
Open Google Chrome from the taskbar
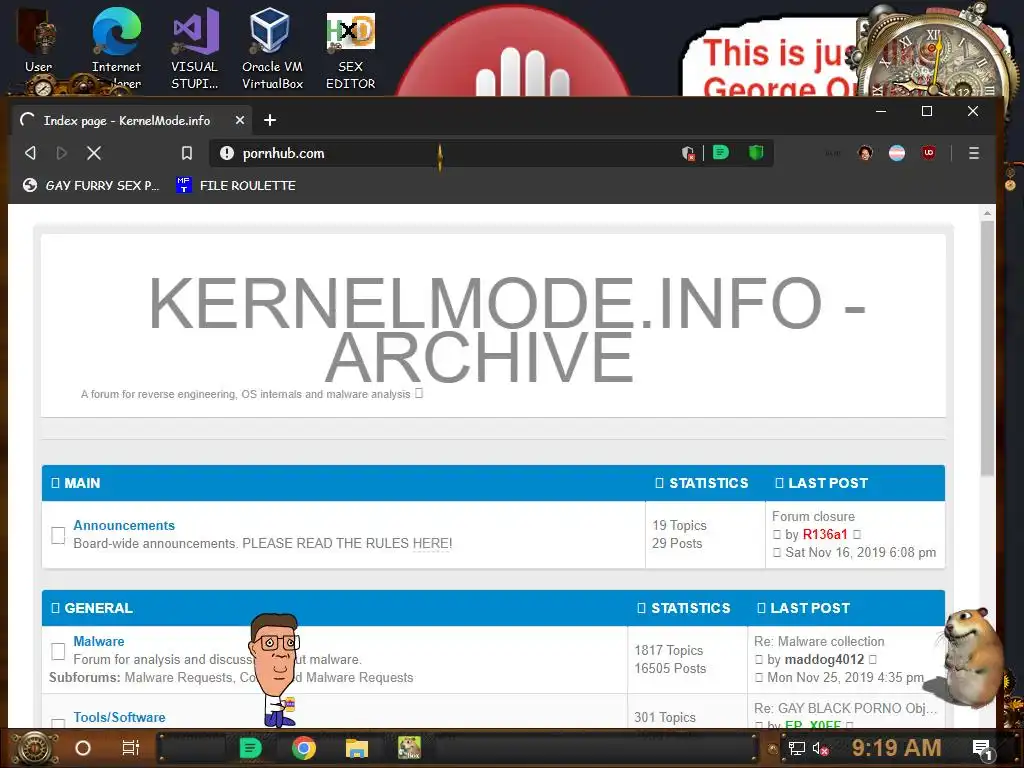click(304, 748)
